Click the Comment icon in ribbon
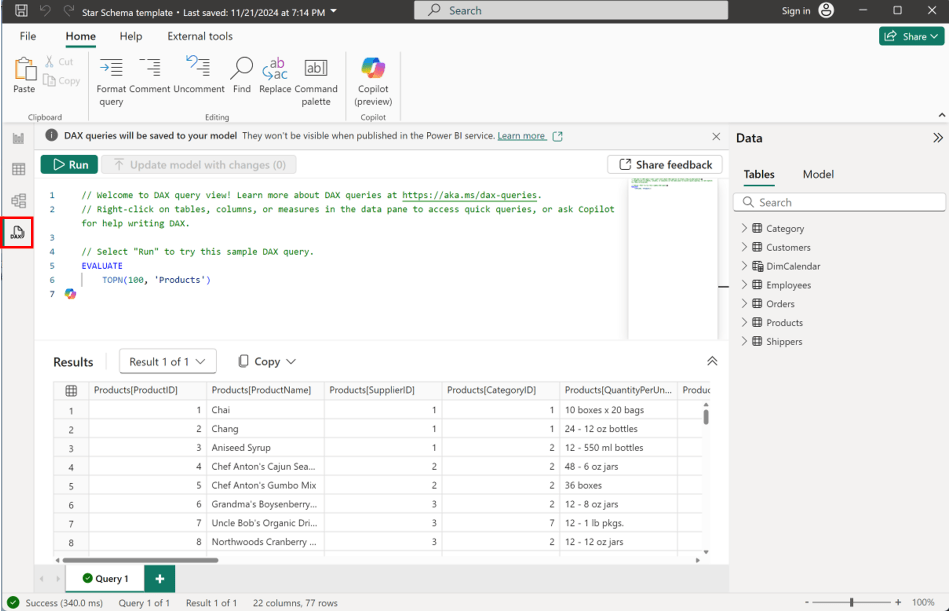This screenshot has height=615, width=951. pos(149,69)
